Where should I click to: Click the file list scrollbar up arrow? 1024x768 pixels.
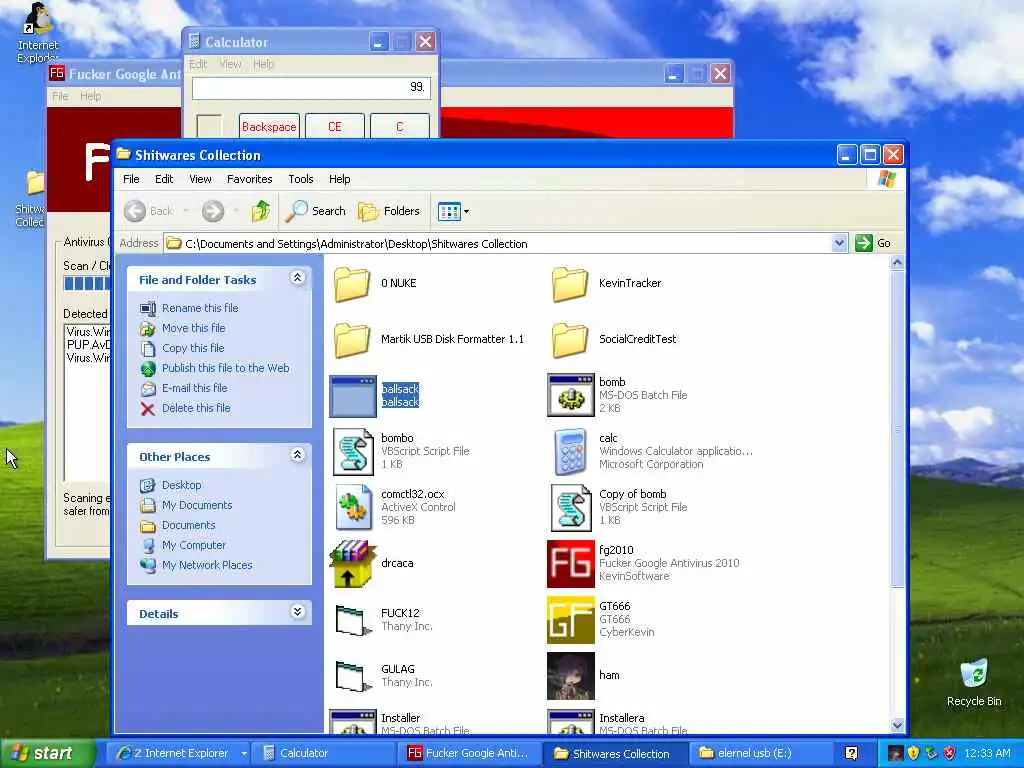pyautogui.click(x=897, y=263)
